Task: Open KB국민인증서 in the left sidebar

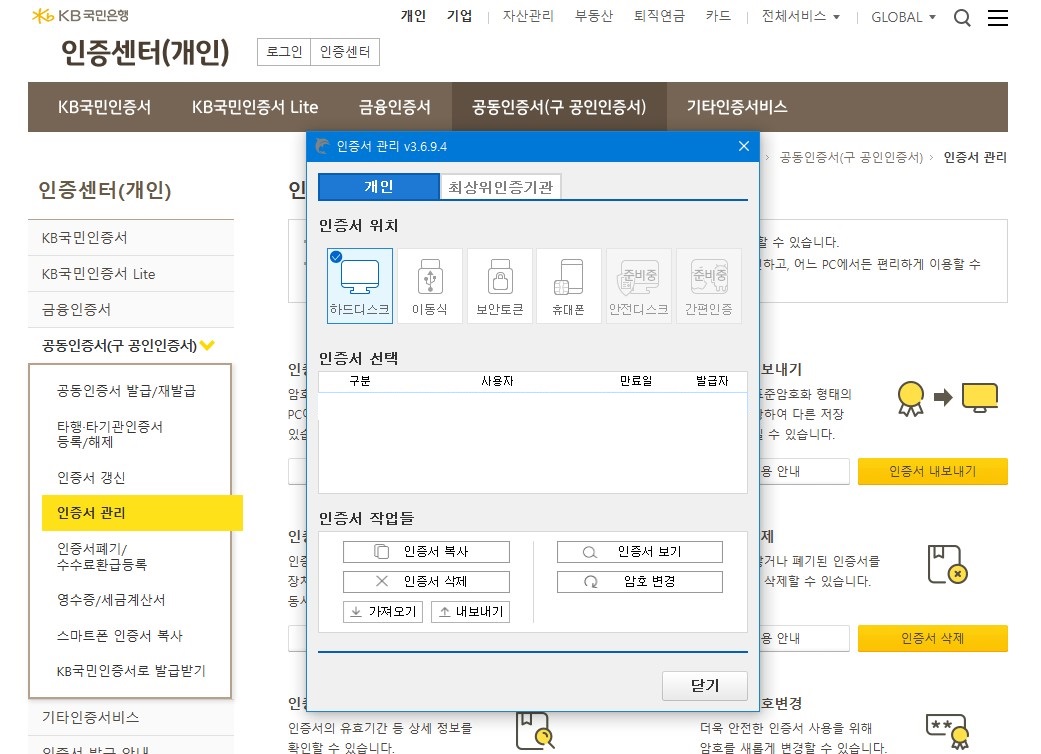Action: coord(131,238)
